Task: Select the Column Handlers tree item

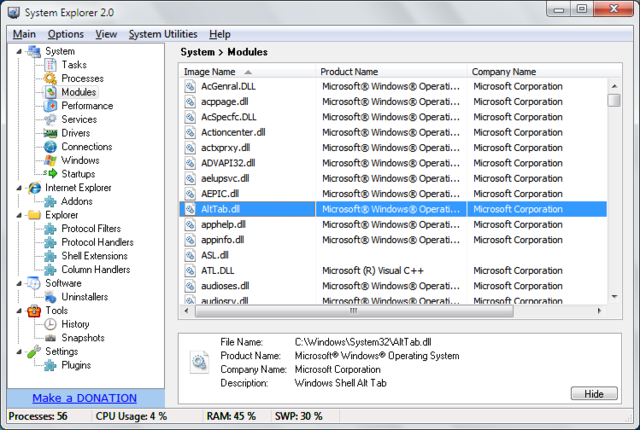Action: (x=96, y=270)
